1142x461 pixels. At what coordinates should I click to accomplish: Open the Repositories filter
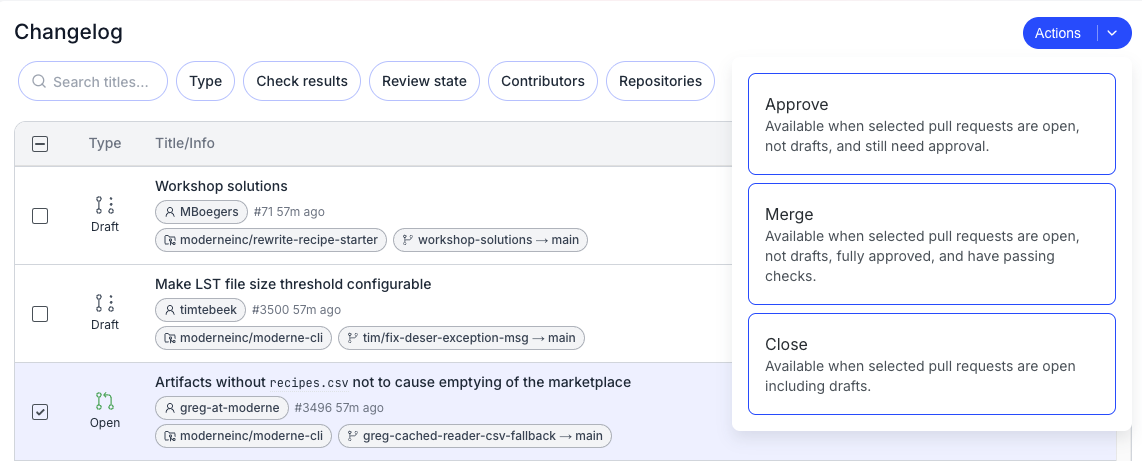(x=661, y=82)
